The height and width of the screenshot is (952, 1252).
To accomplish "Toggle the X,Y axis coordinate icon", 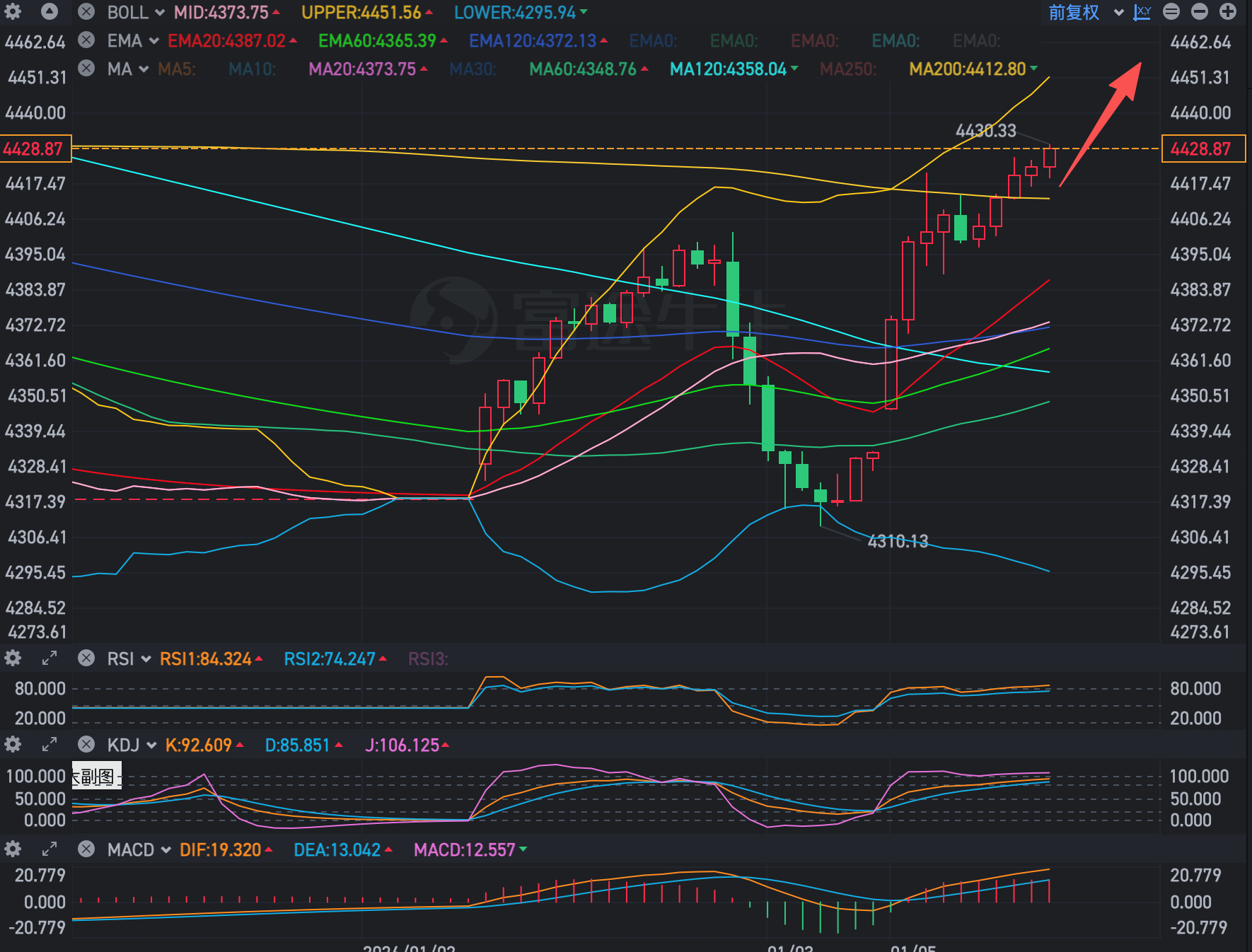I will (x=1142, y=12).
